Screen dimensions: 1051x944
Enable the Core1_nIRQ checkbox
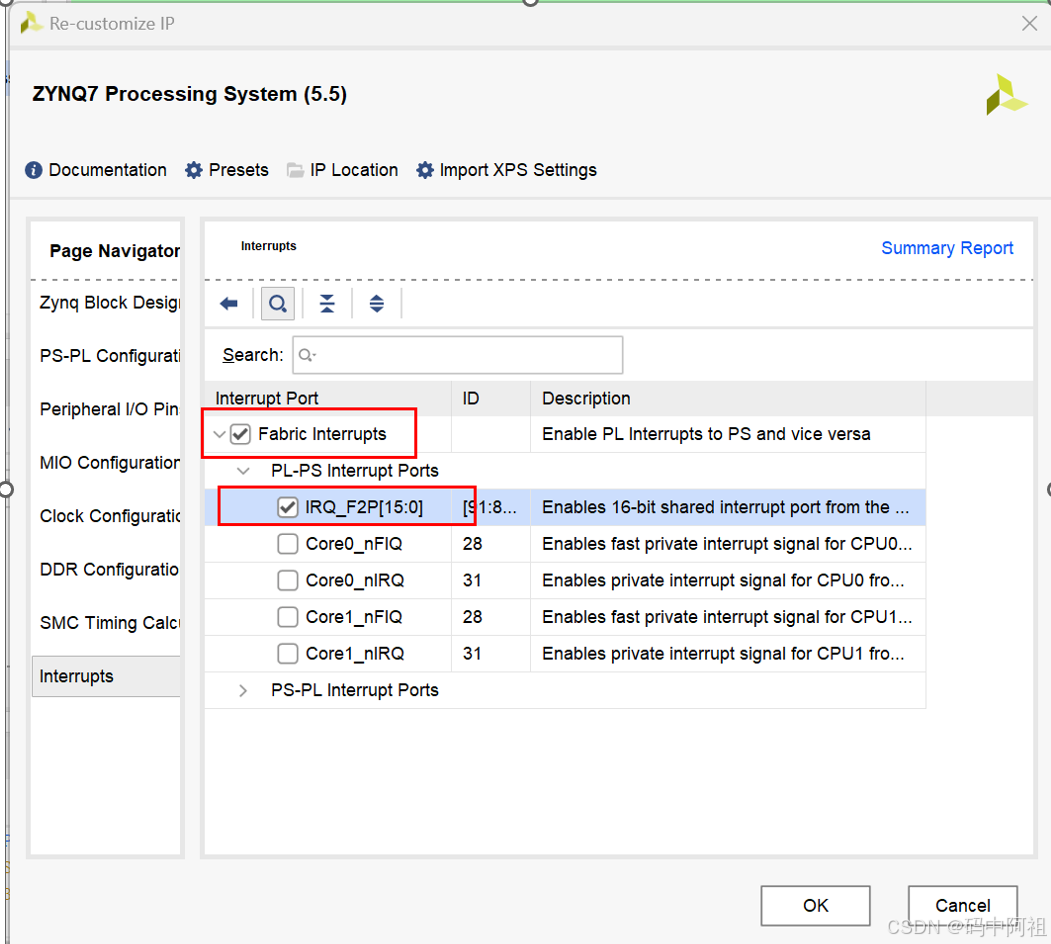[x=288, y=654]
